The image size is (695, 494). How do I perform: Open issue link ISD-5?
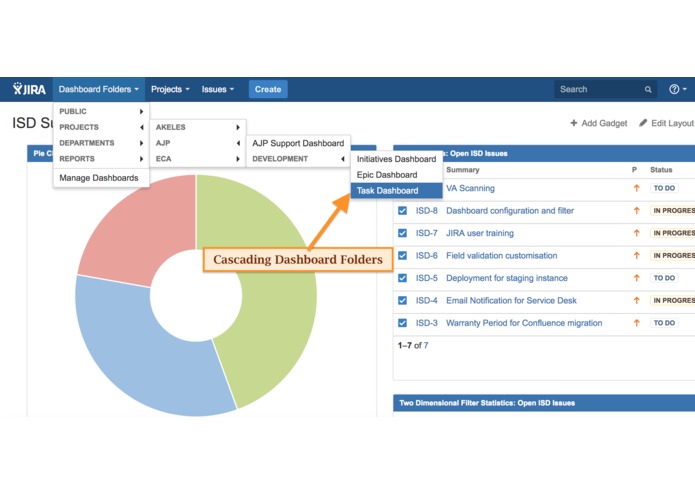tap(426, 278)
